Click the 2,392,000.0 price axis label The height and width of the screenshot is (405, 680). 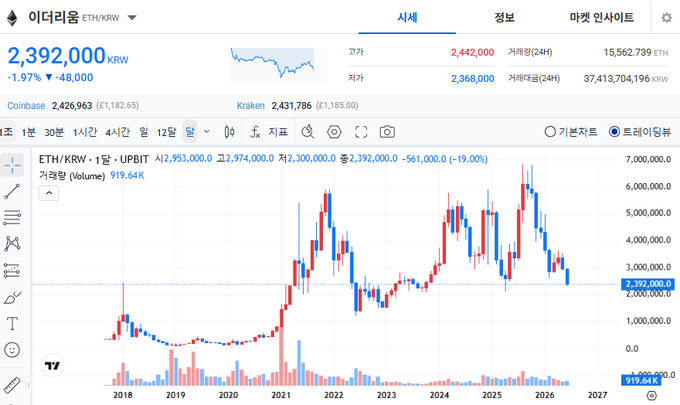(x=648, y=284)
